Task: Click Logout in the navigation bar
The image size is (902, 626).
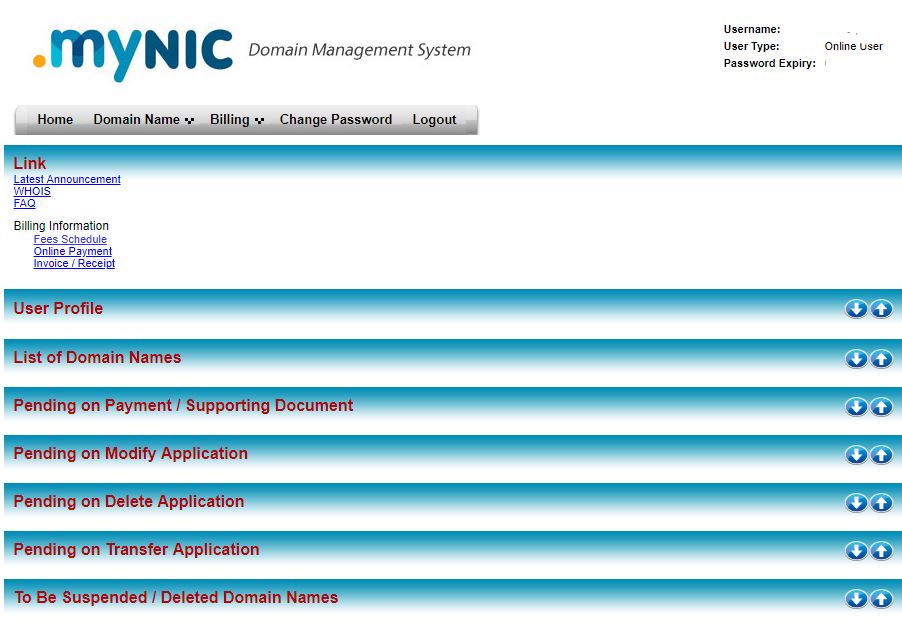Action: (x=434, y=120)
